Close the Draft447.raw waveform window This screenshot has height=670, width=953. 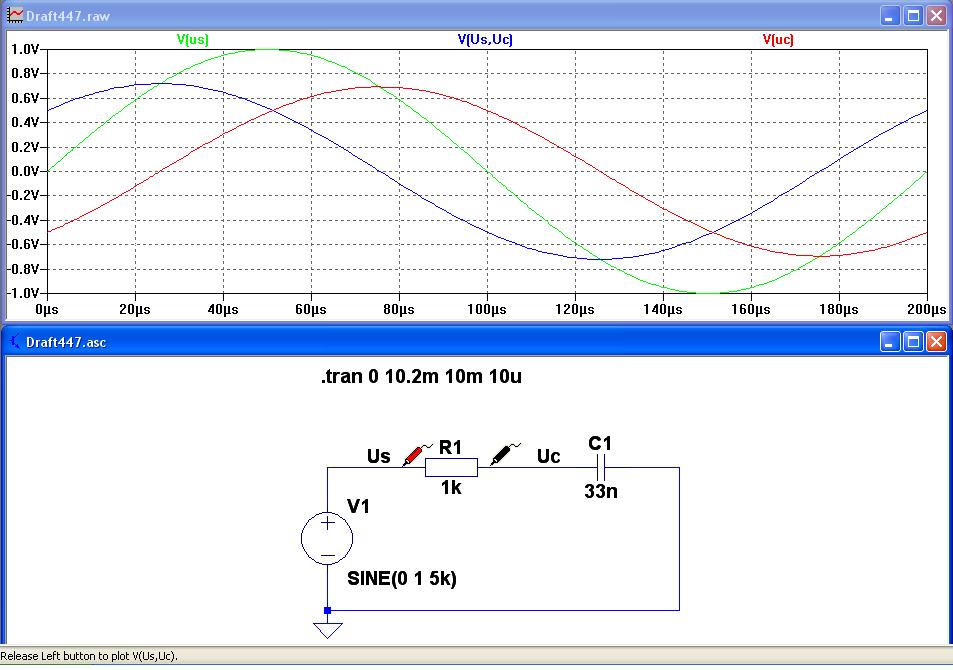click(936, 16)
